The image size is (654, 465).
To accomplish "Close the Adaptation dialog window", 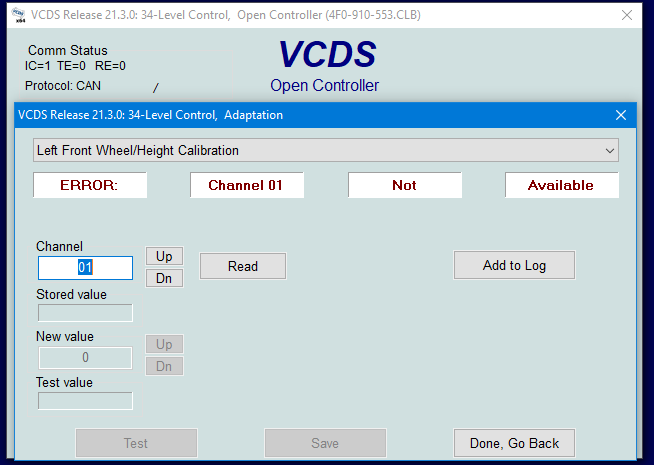I will pos(621,115).
